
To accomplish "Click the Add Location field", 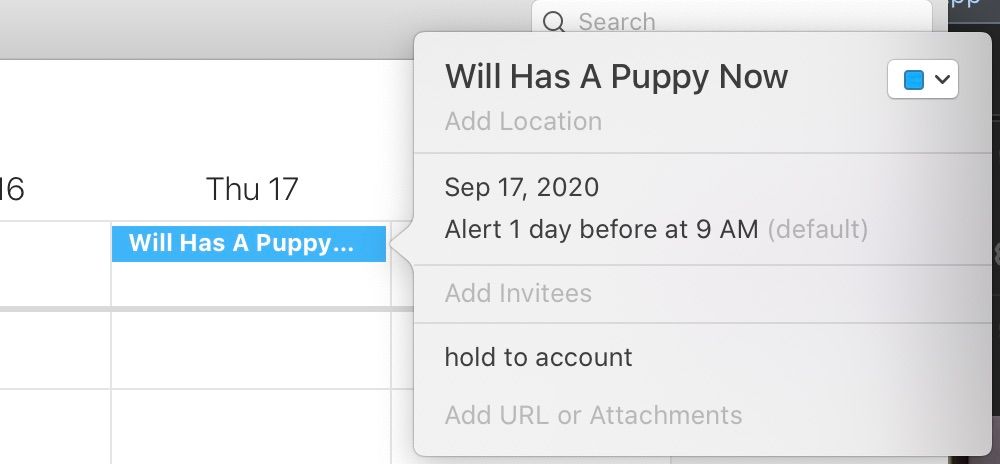I will (523, 122).
